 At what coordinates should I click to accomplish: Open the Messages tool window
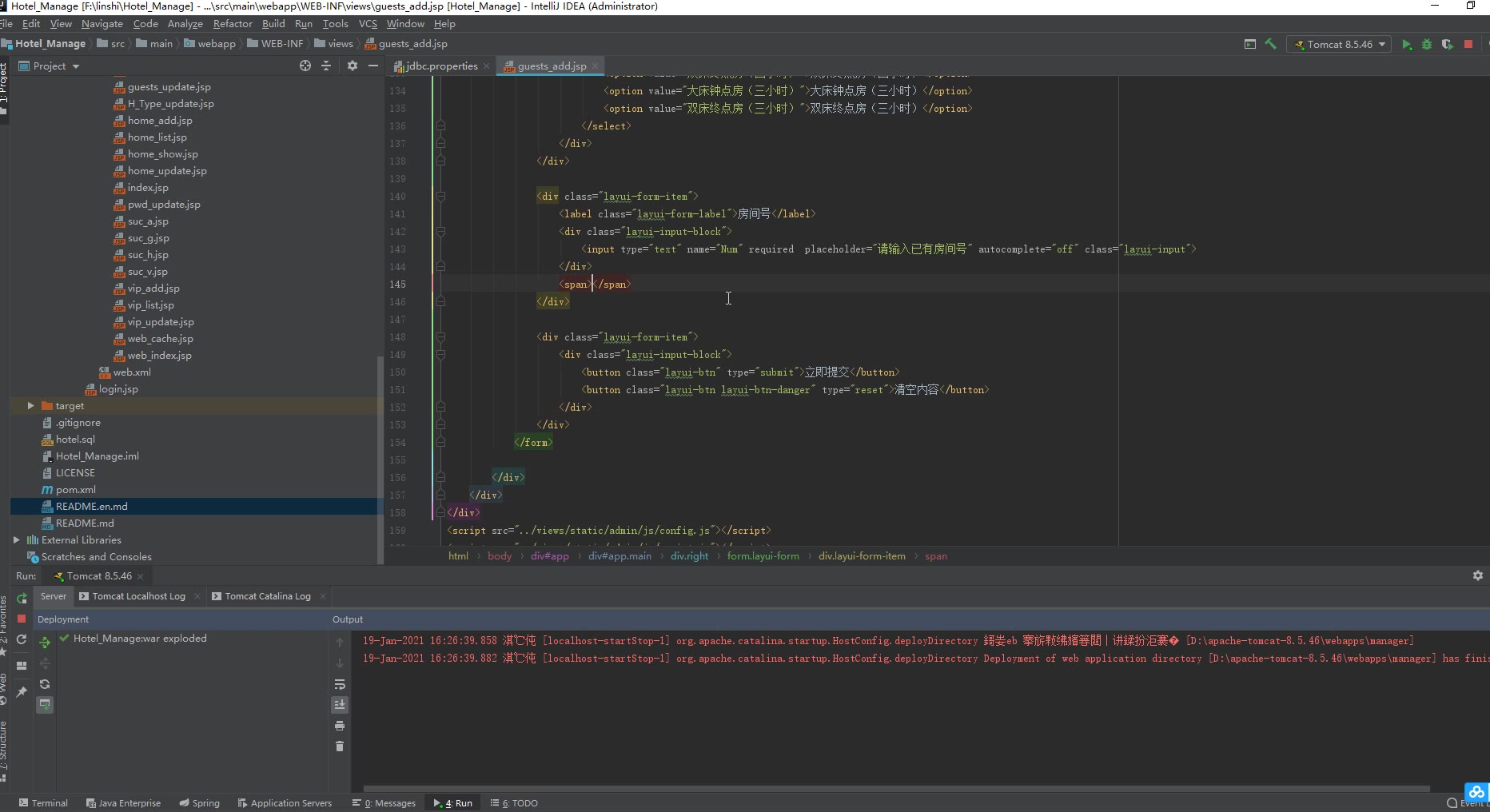point(384,803)
